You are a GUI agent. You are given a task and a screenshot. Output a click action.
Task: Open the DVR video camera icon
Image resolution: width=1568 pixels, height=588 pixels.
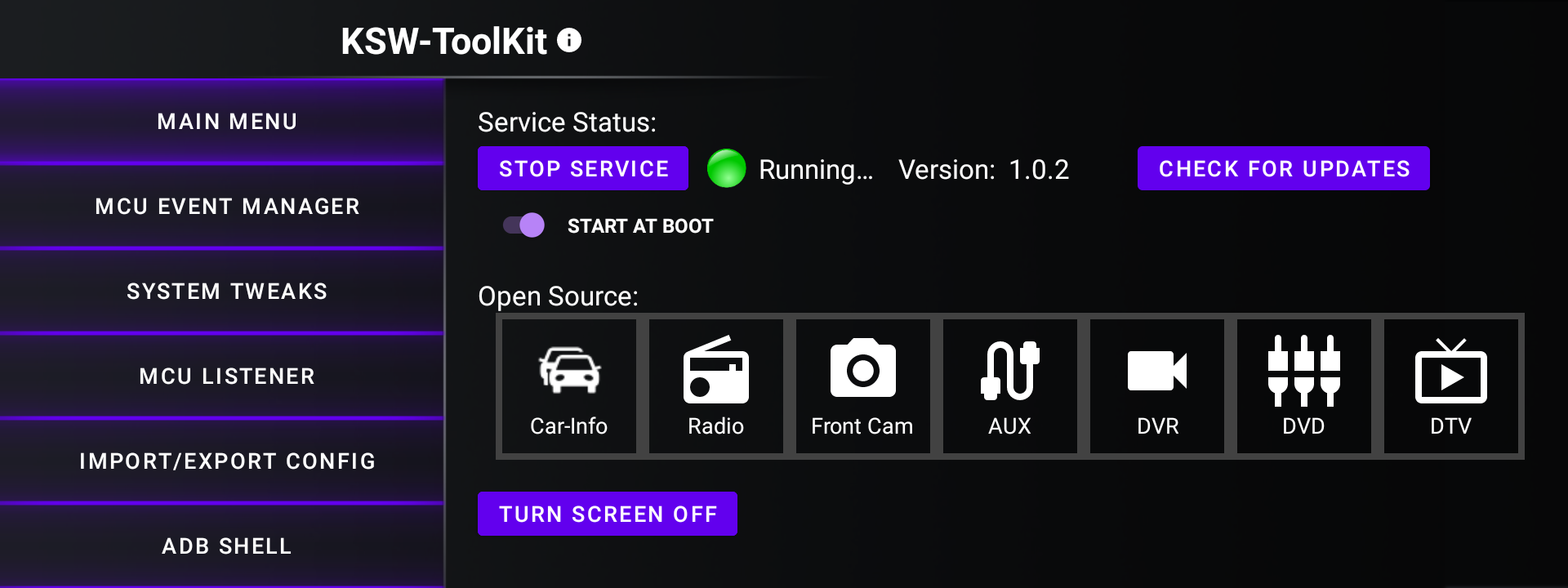click(1156, 371)
